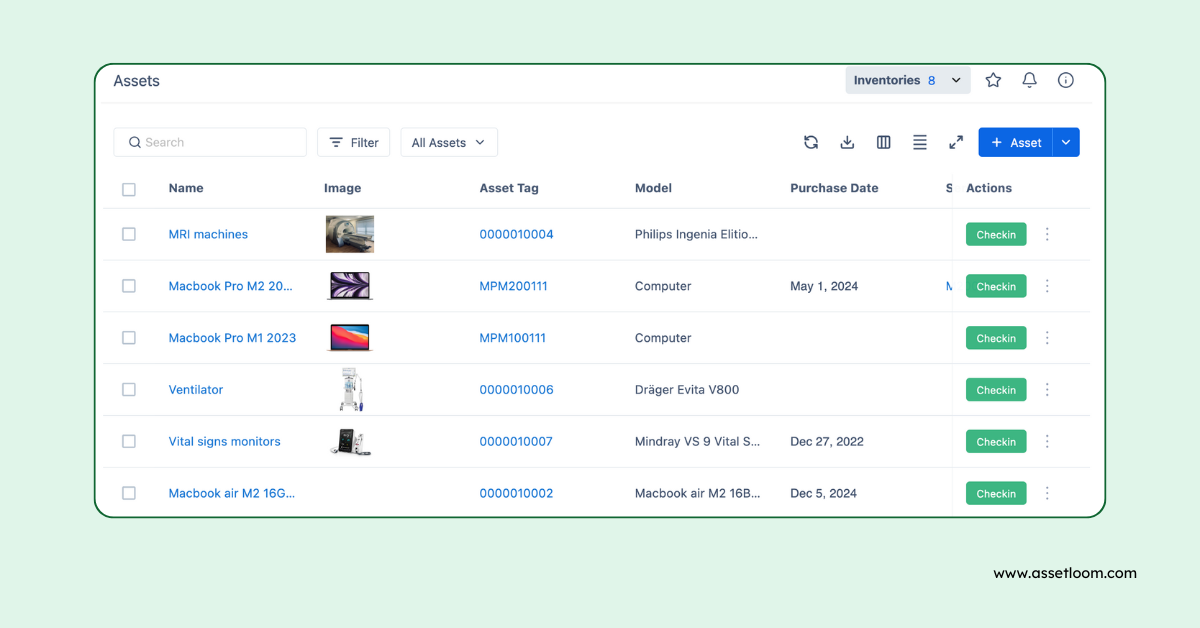
Task: Open asset tag MPM200111
Action: [x=513, y=286]
